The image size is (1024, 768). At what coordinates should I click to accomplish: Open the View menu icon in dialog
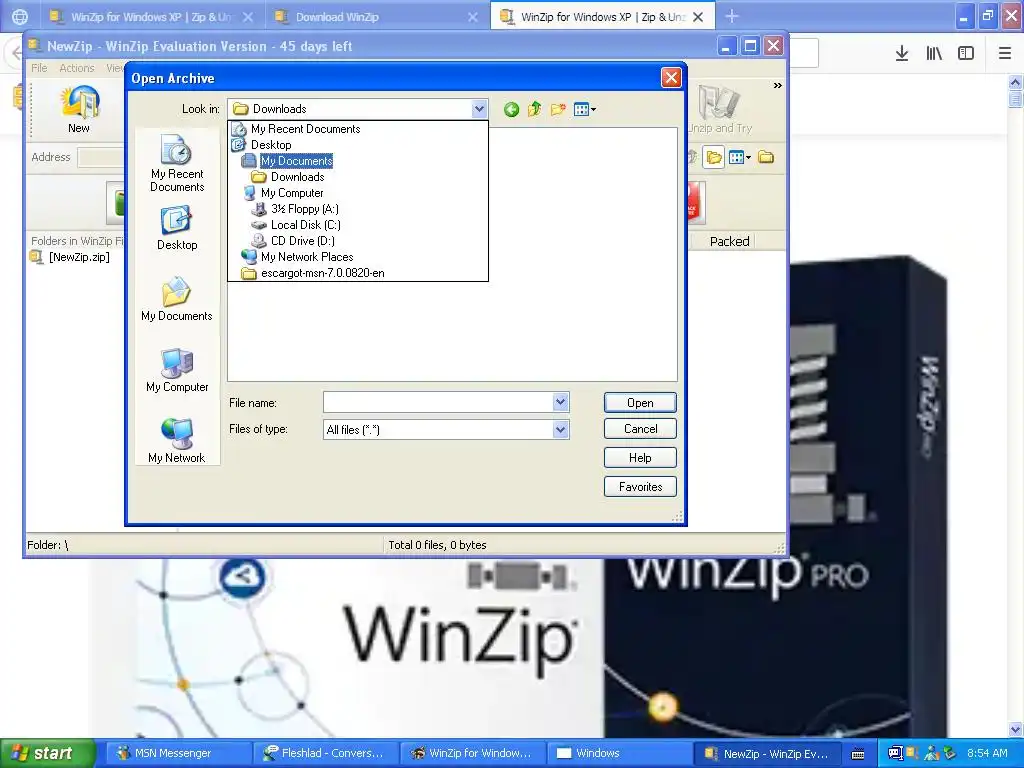[584, 109]
